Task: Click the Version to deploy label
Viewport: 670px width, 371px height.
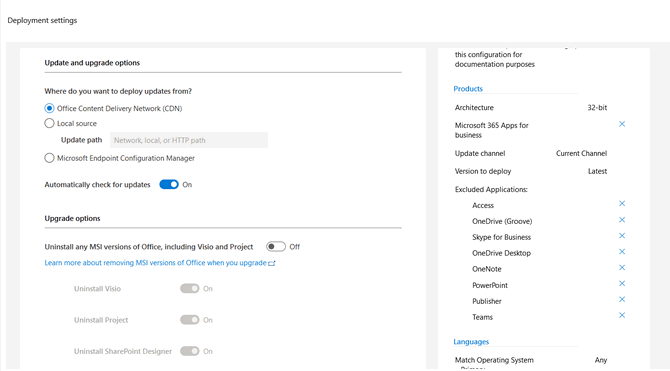Action: tap(483, 171)
